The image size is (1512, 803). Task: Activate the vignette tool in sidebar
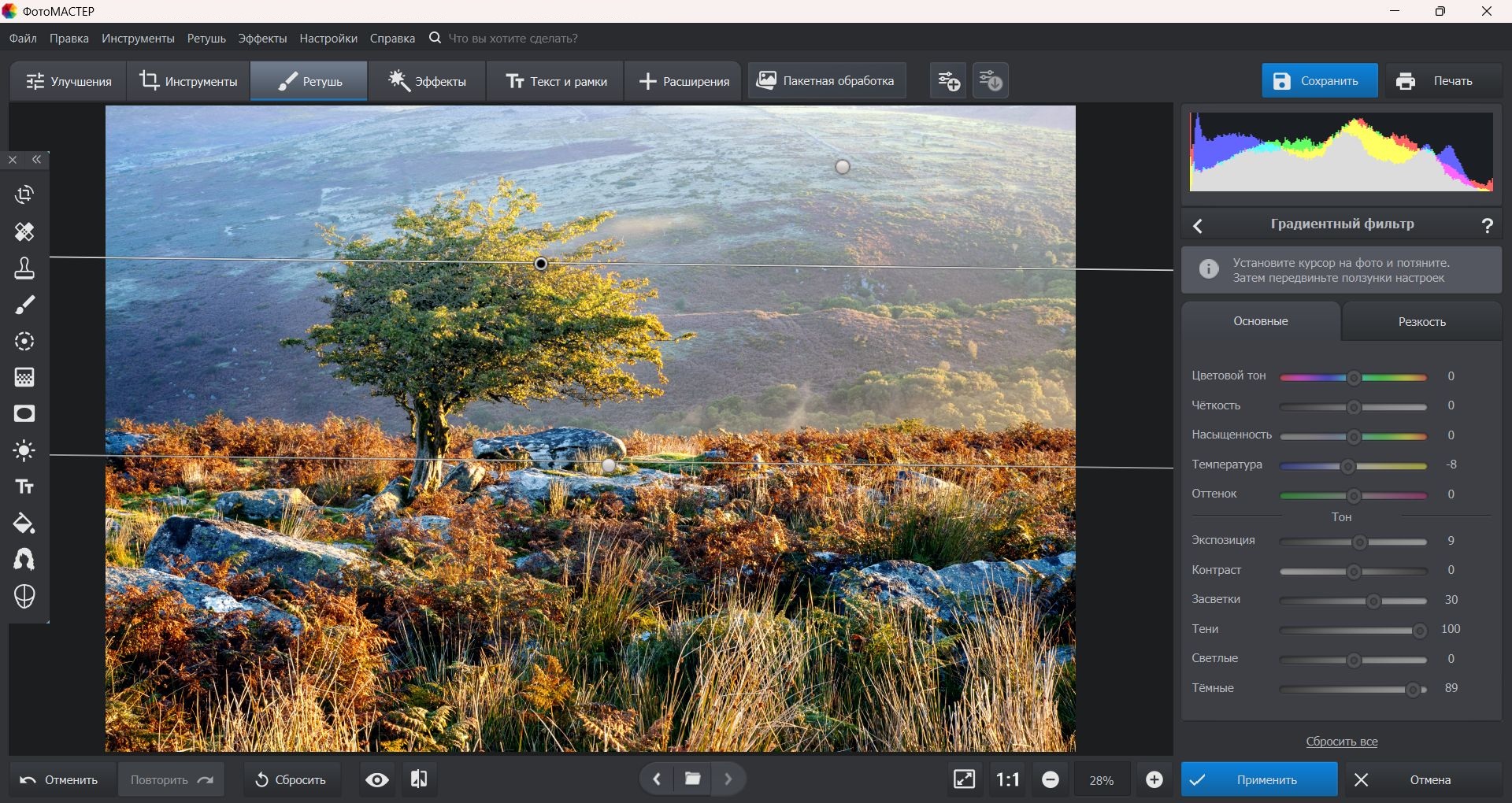(x=24, y=414)
